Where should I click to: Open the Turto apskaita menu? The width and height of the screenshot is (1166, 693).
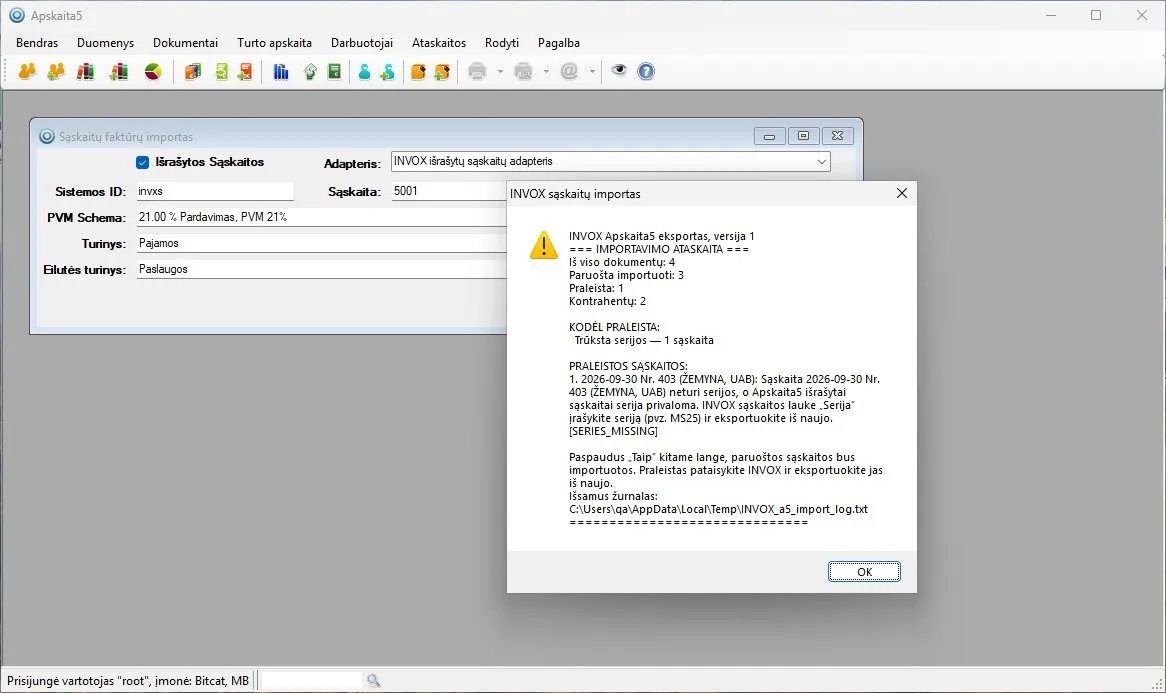tap(274, 43)
